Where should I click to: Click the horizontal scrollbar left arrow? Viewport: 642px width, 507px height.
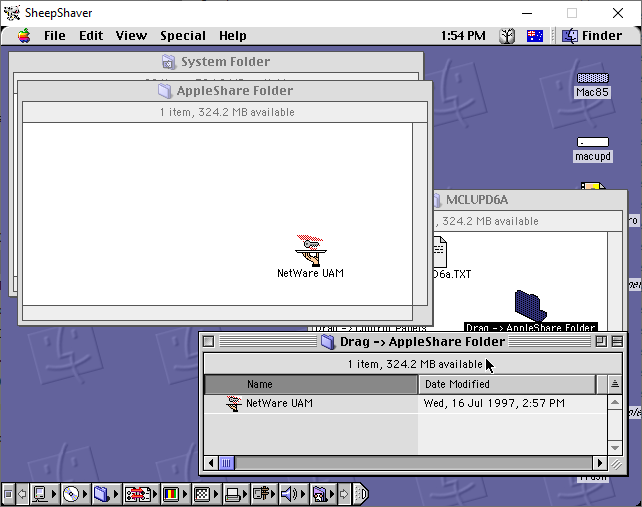pos(211,463)
